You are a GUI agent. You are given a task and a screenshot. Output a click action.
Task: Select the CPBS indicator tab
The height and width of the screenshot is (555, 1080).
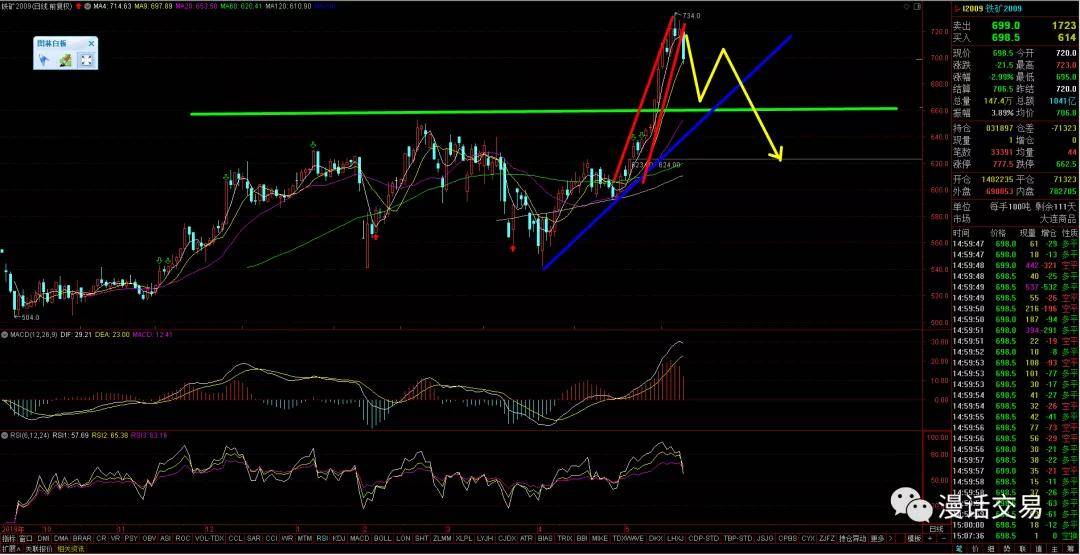pyautogui.click(x=787, y=538)
